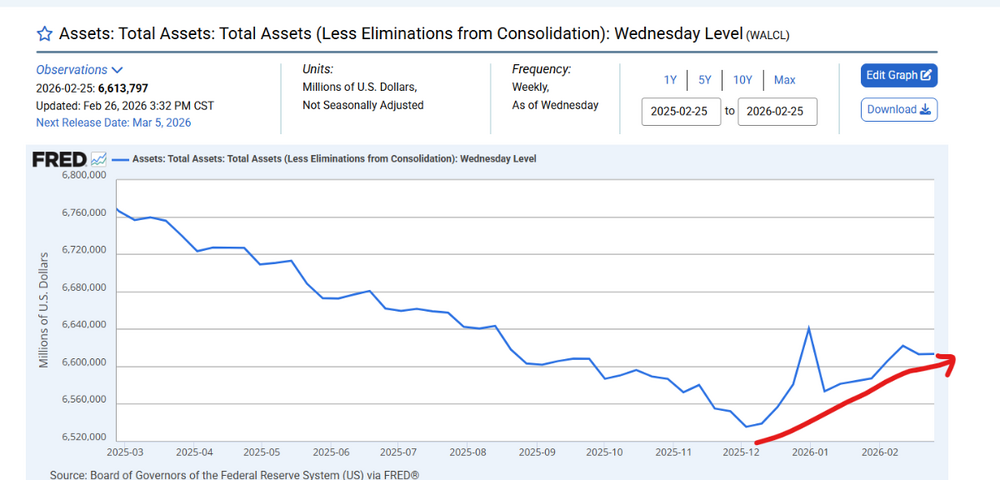This screenshot has height=480, width=1000.
Task: Click the Units heading
Action: click(318, 69)
